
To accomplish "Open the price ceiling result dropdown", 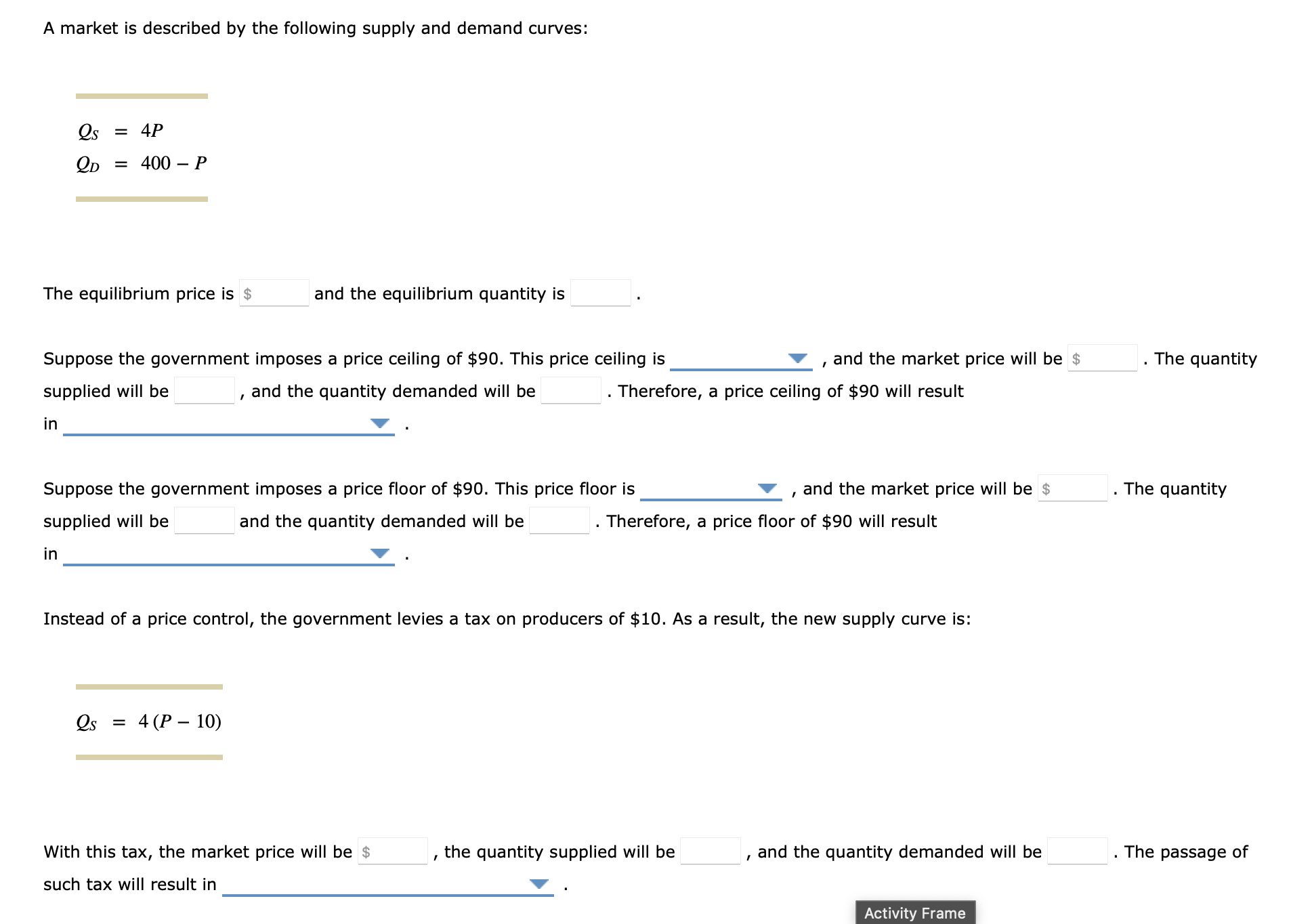I will tap(228, 423).
